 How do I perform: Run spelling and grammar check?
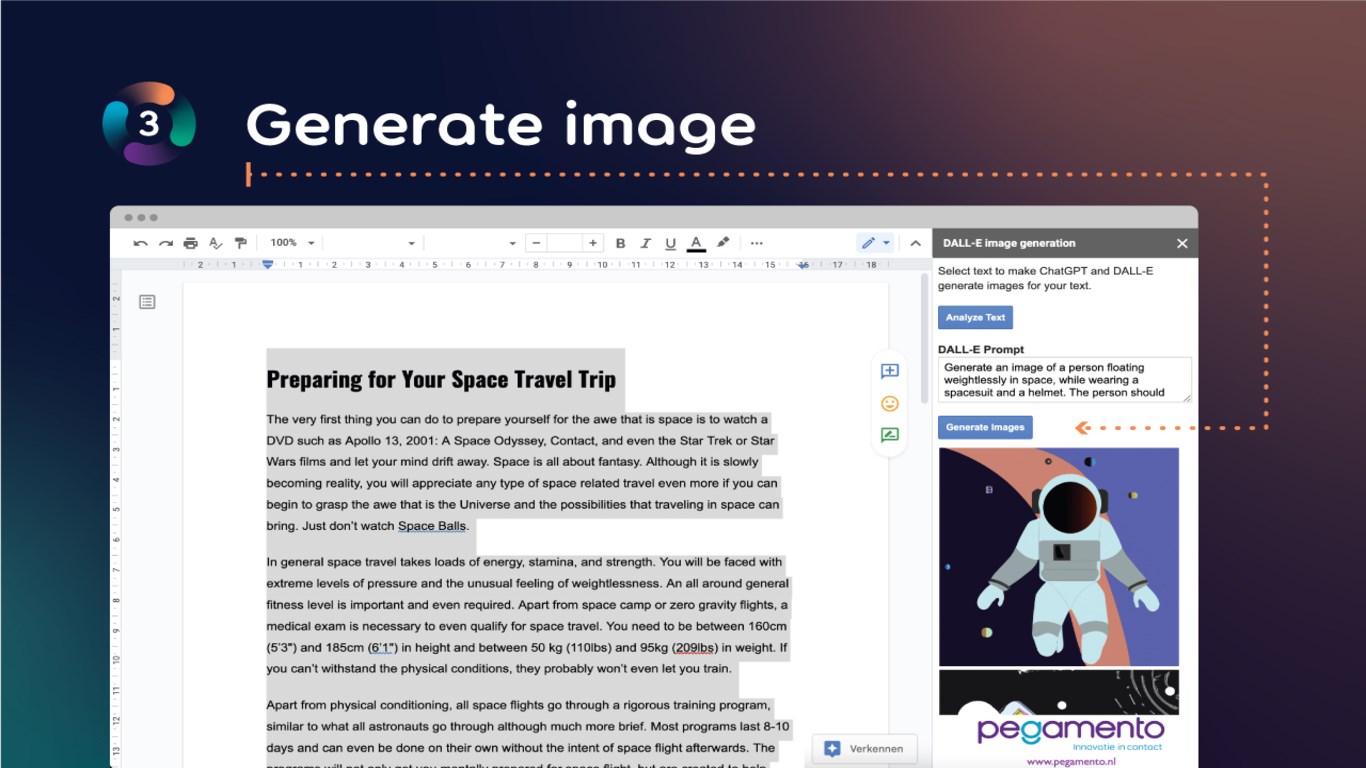tap(215, 243)
